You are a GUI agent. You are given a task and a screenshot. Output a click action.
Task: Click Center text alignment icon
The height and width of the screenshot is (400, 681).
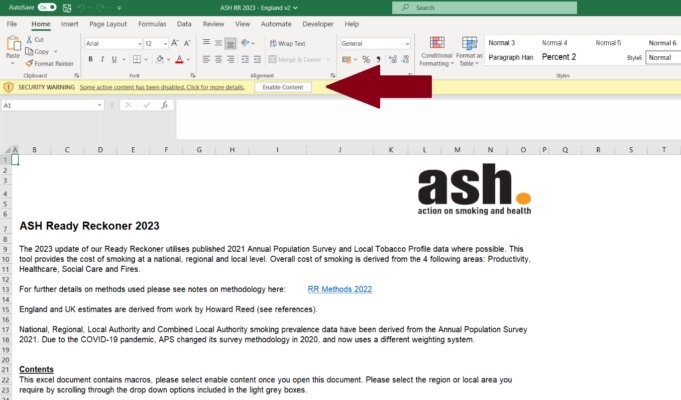click(218, 59)
